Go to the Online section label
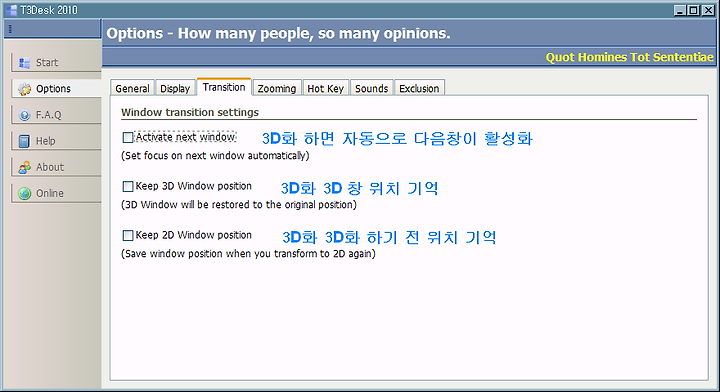The image size is (720, 392). click(x=50, y=193)
